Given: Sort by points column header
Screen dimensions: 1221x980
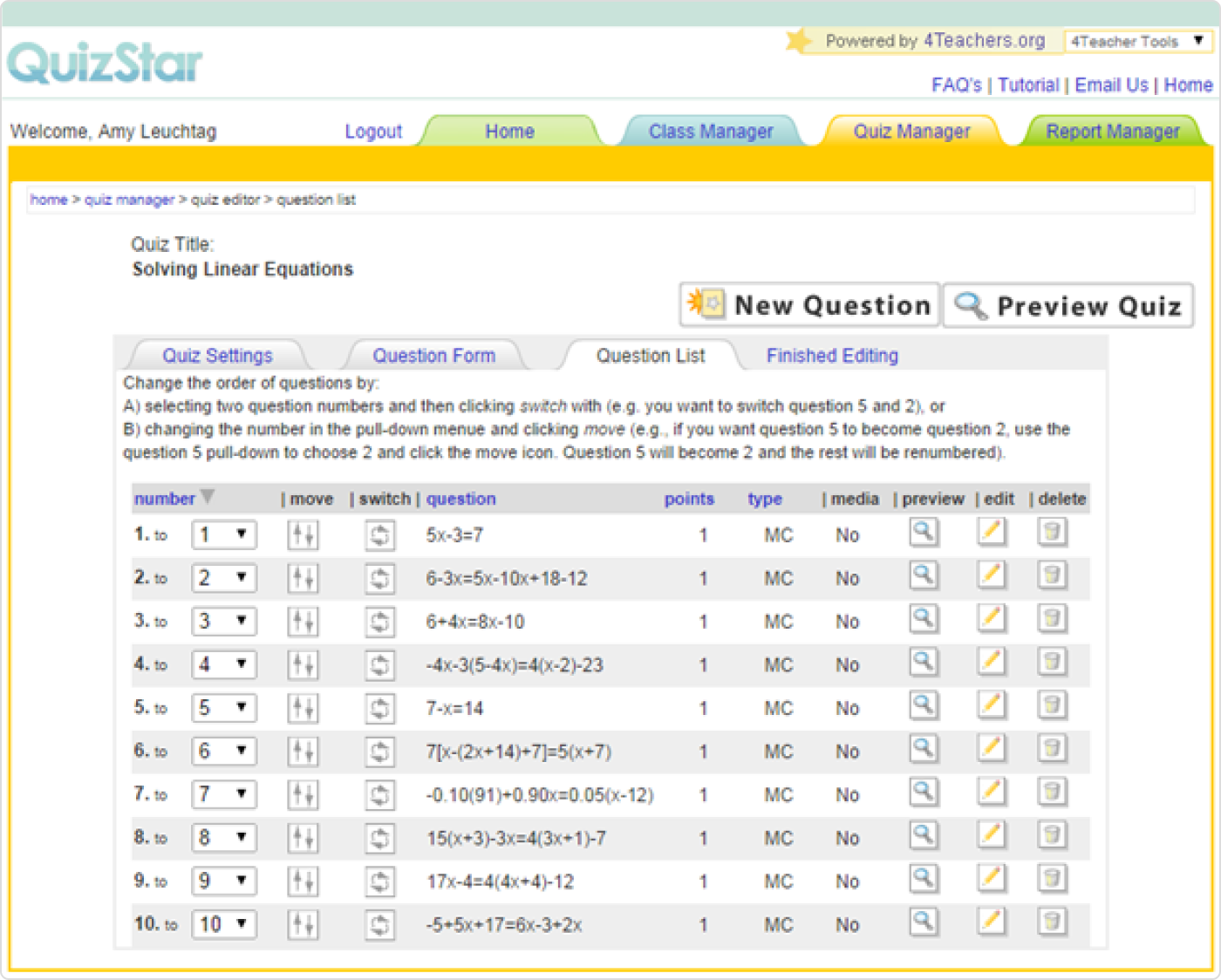Looking at the screenshot, I should tap(689, 499).
